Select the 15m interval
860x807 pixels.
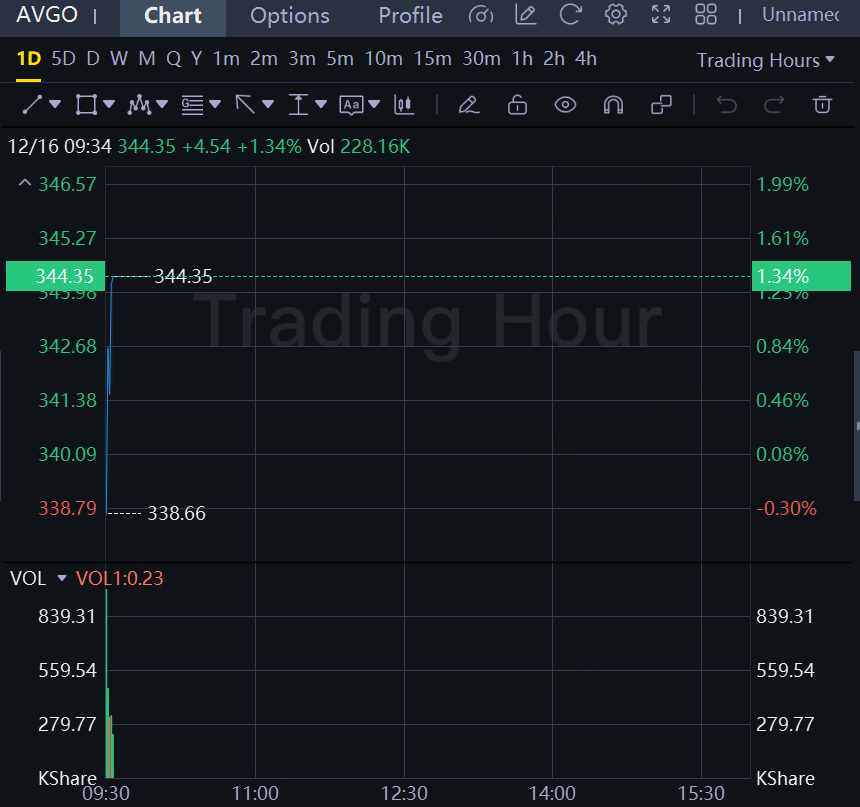432,58
